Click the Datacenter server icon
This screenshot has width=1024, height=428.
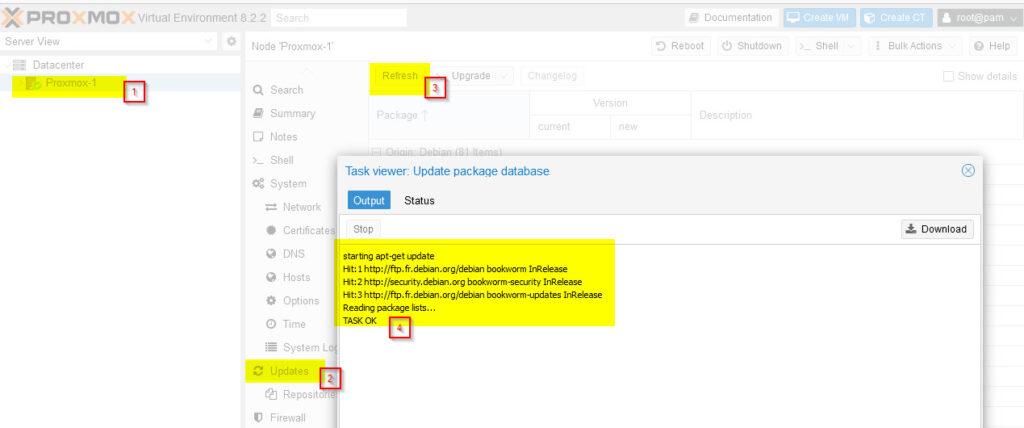pos(20,65)
